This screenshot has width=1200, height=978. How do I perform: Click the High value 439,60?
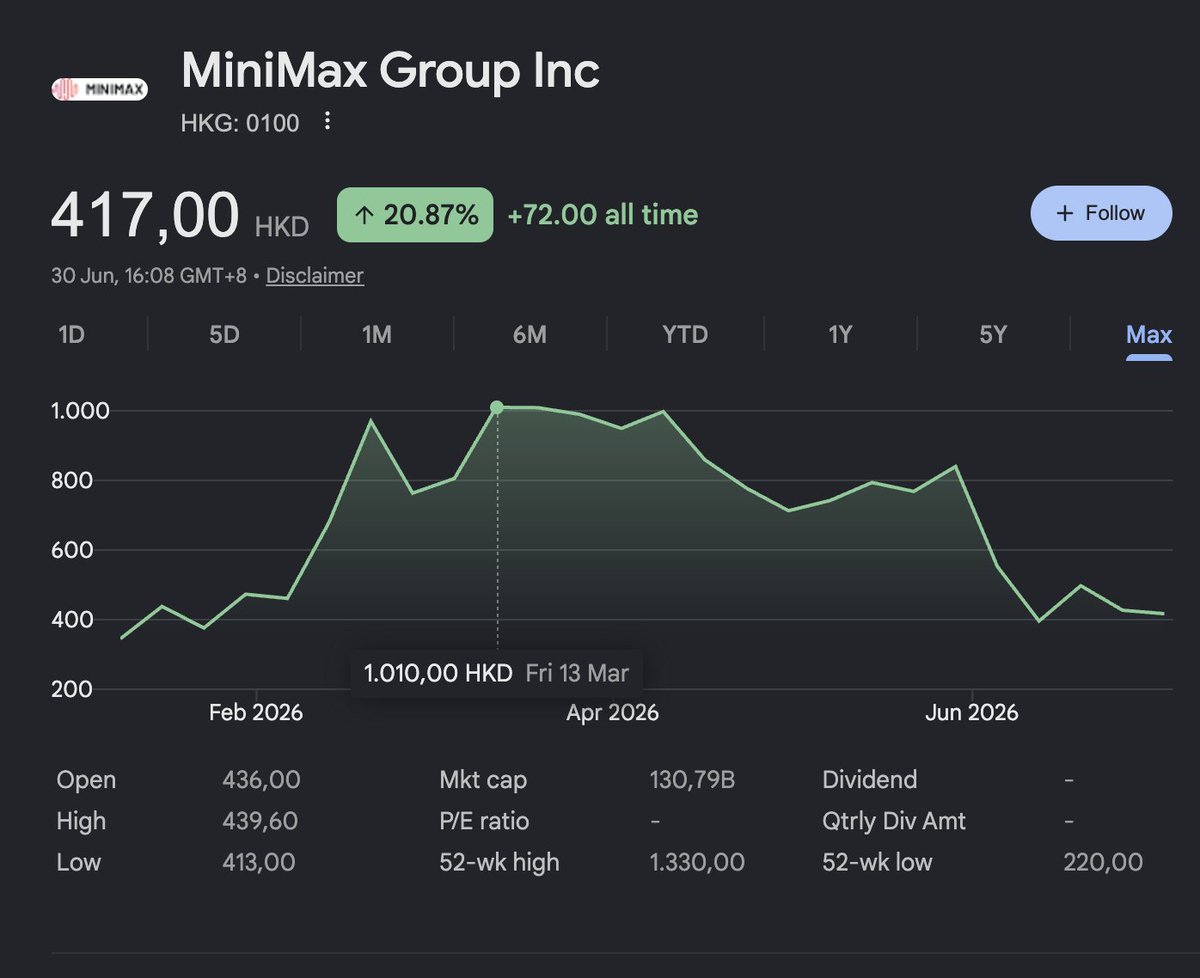point(260,821)
